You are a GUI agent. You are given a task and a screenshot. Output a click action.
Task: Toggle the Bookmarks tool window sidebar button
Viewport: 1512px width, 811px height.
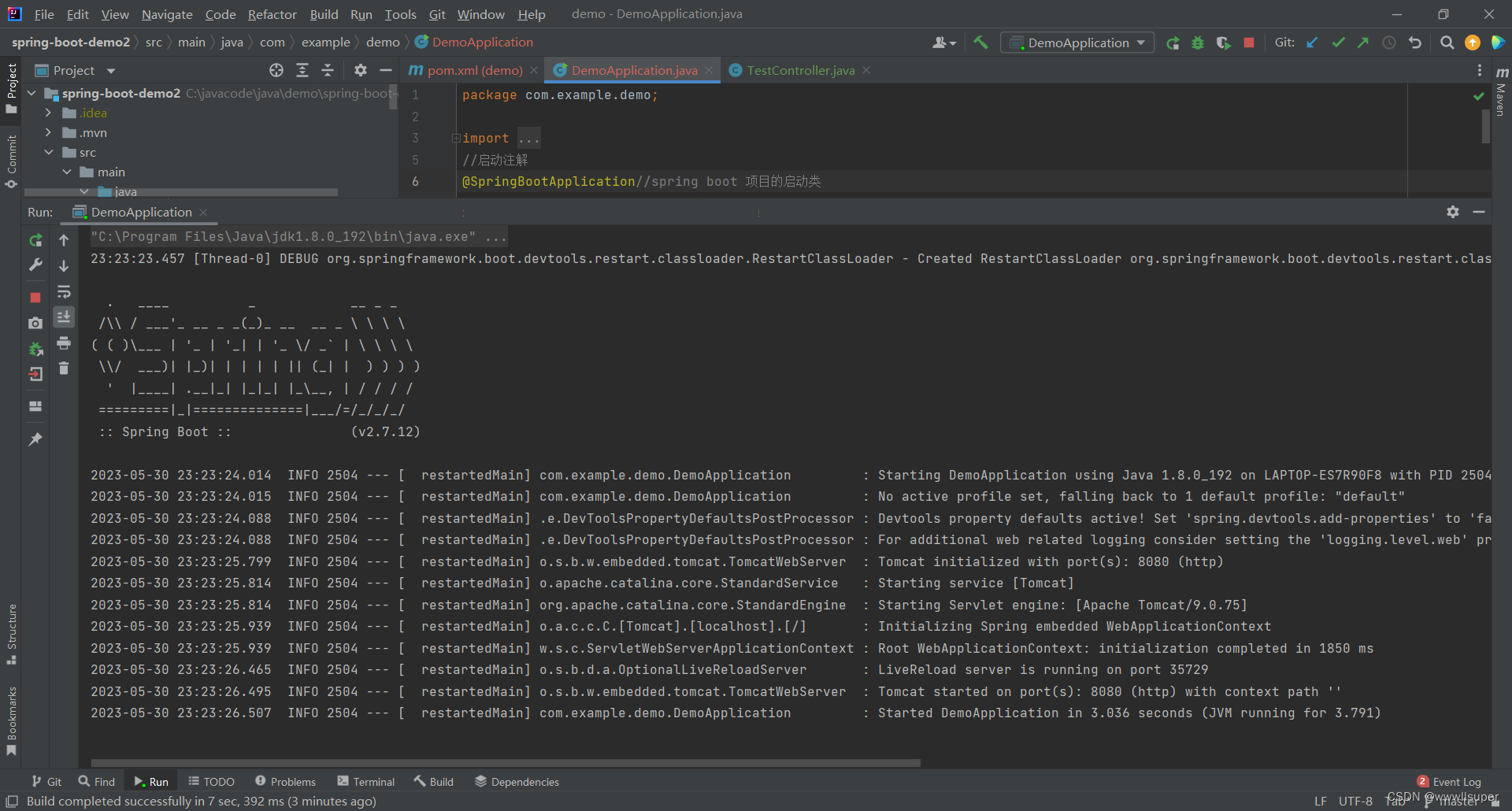coord(11,721)
